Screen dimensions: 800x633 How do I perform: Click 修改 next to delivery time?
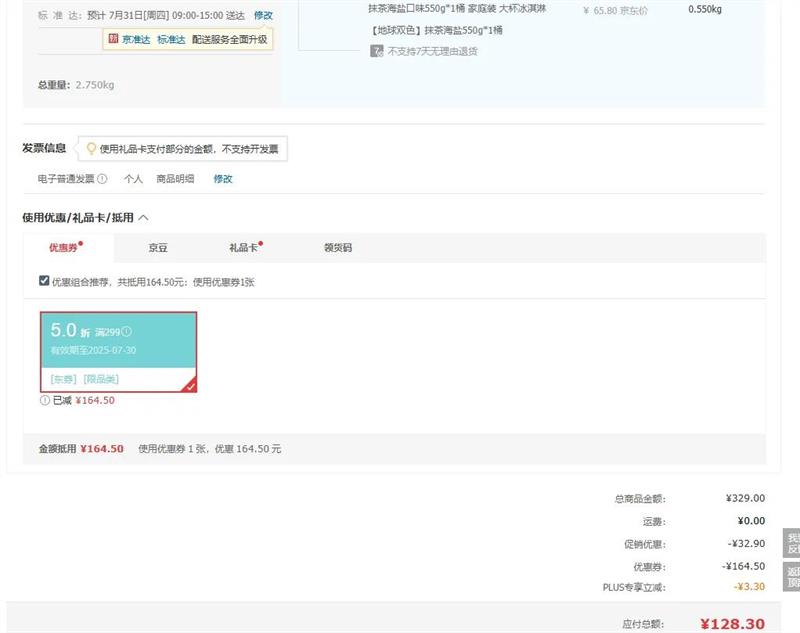263,16
